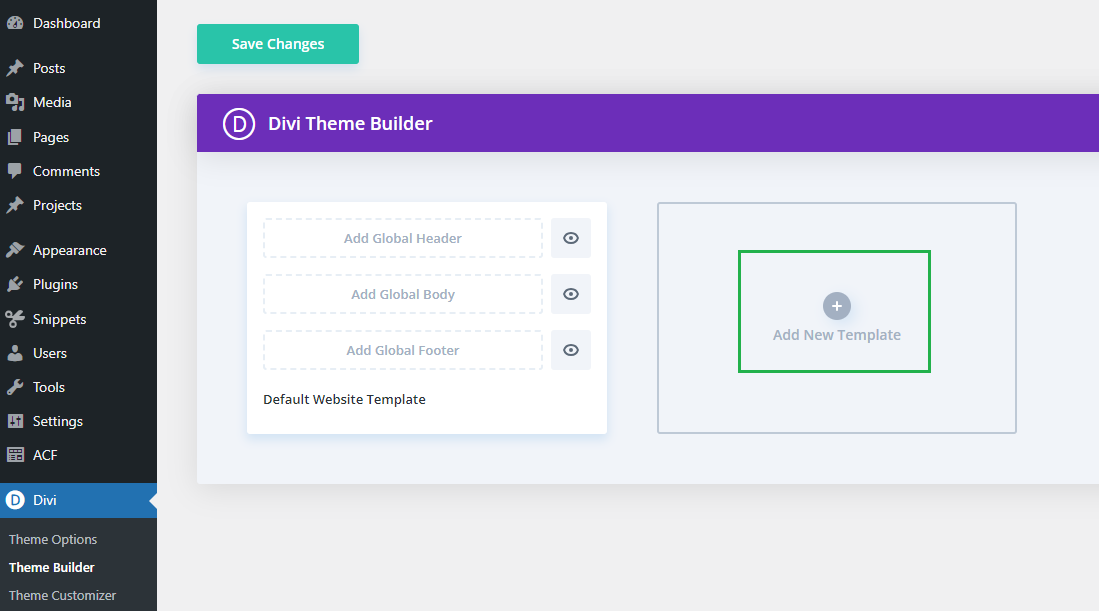Screen dimensions: 1099x611
Task: Toggle visibility of Global Body
Action: pos(571,294)
